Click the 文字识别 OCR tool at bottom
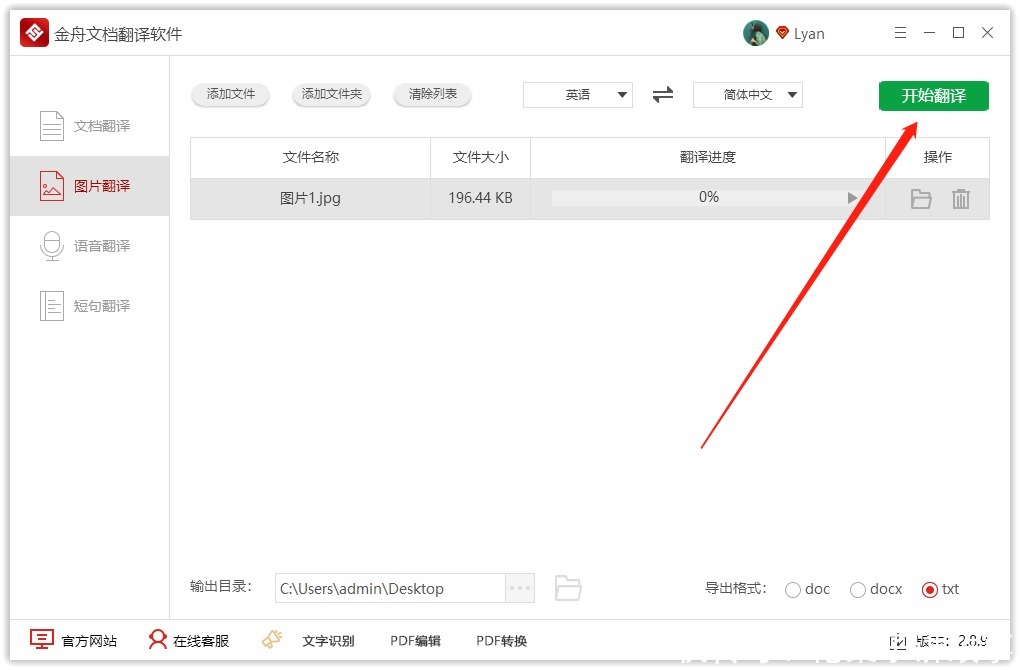This screenshot has width=1020, height=670. click(x=328, y=640)
